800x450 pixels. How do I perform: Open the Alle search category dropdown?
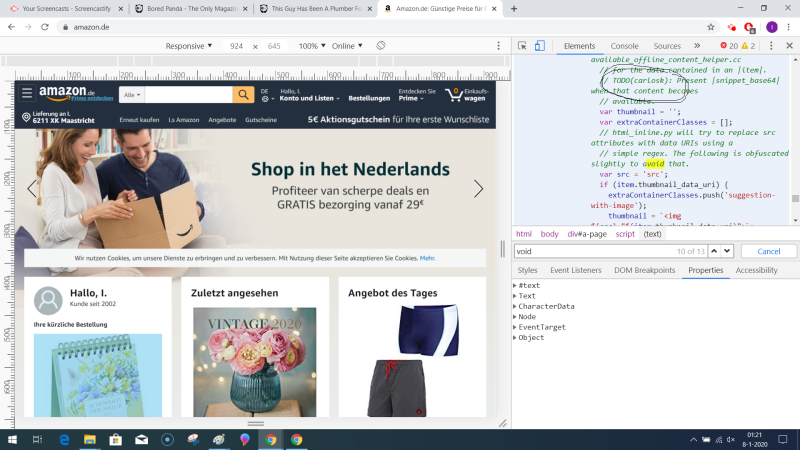click(132, 94)
